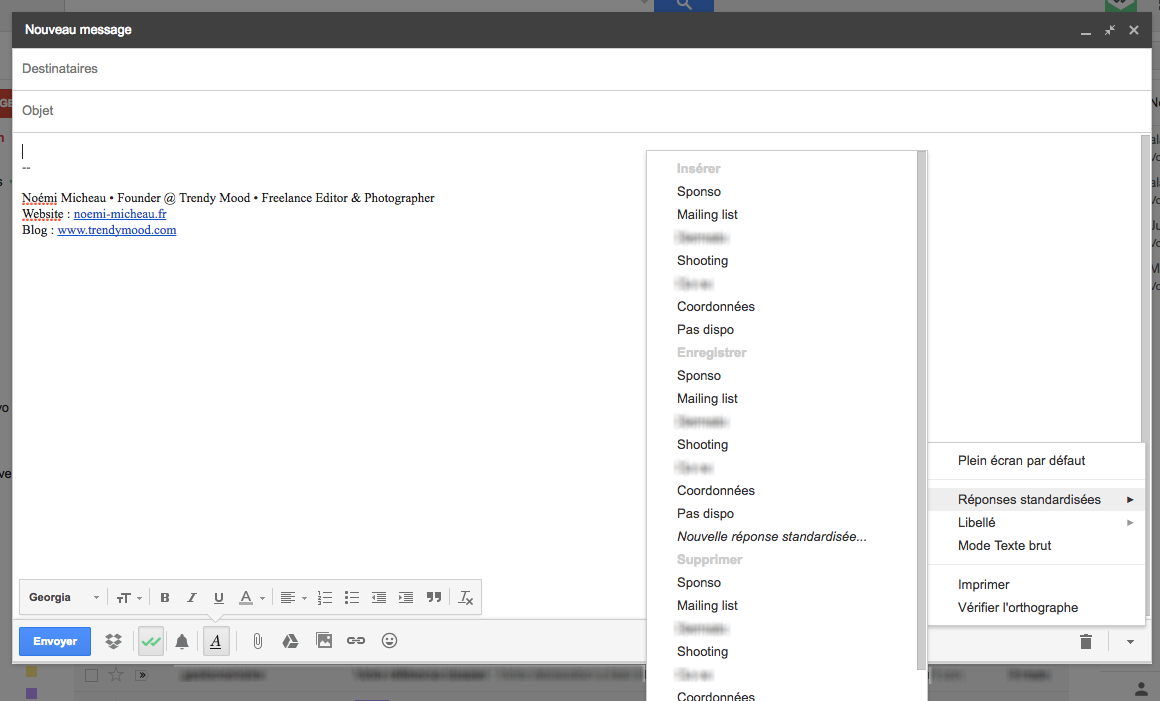Select Nouvelle réponse standardisée menu entry
1160x701 pixels.
click(772, 537)
